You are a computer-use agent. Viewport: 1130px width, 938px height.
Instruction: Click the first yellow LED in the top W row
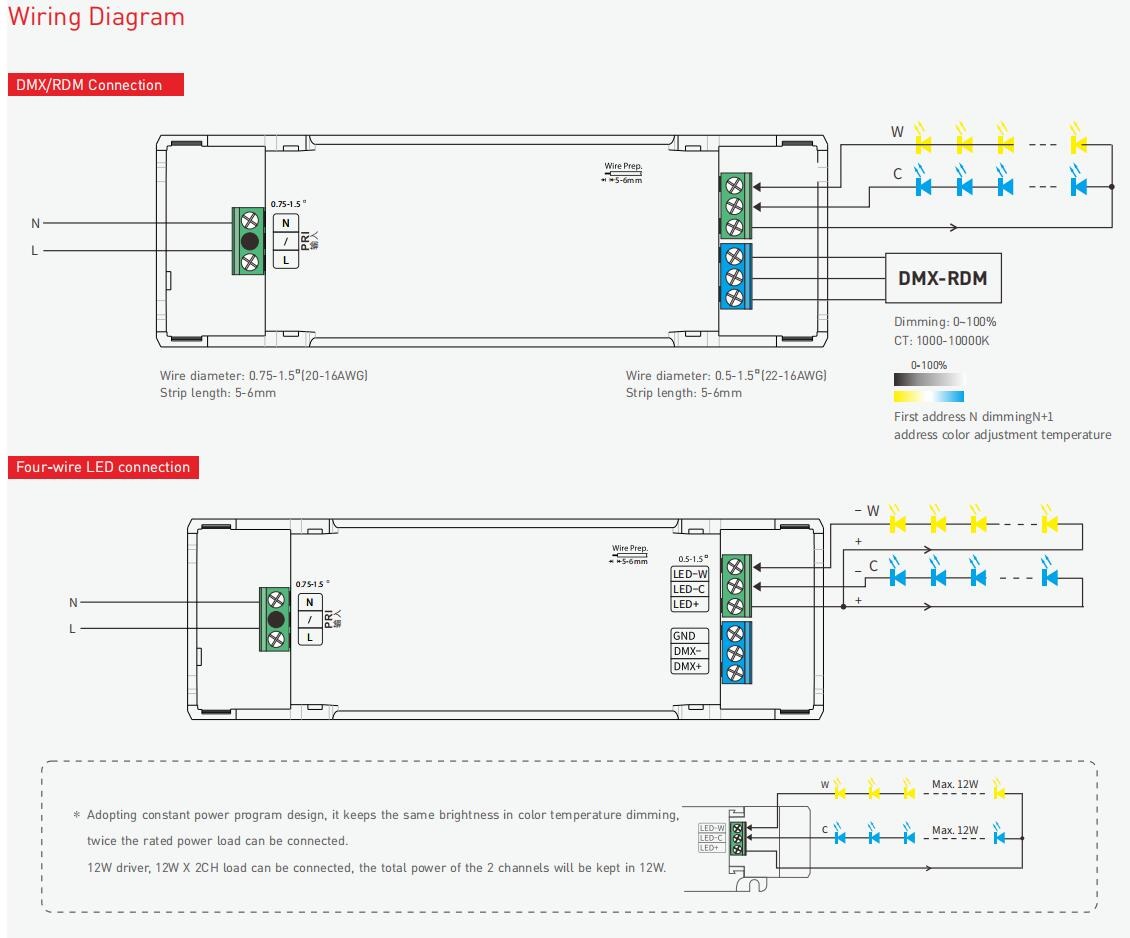[x=924, y=145]
